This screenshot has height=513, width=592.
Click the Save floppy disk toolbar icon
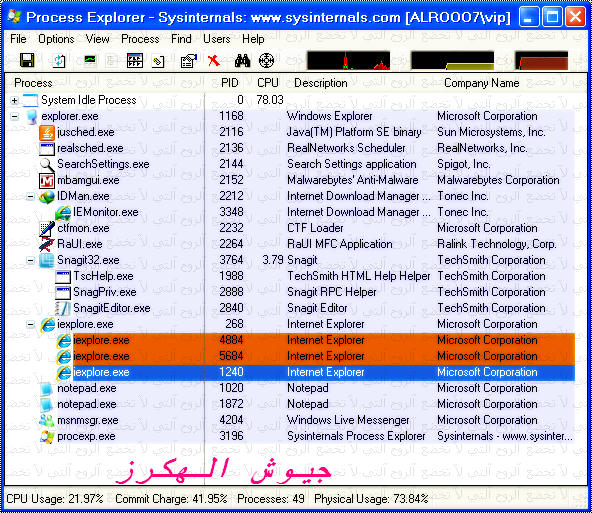27,60
